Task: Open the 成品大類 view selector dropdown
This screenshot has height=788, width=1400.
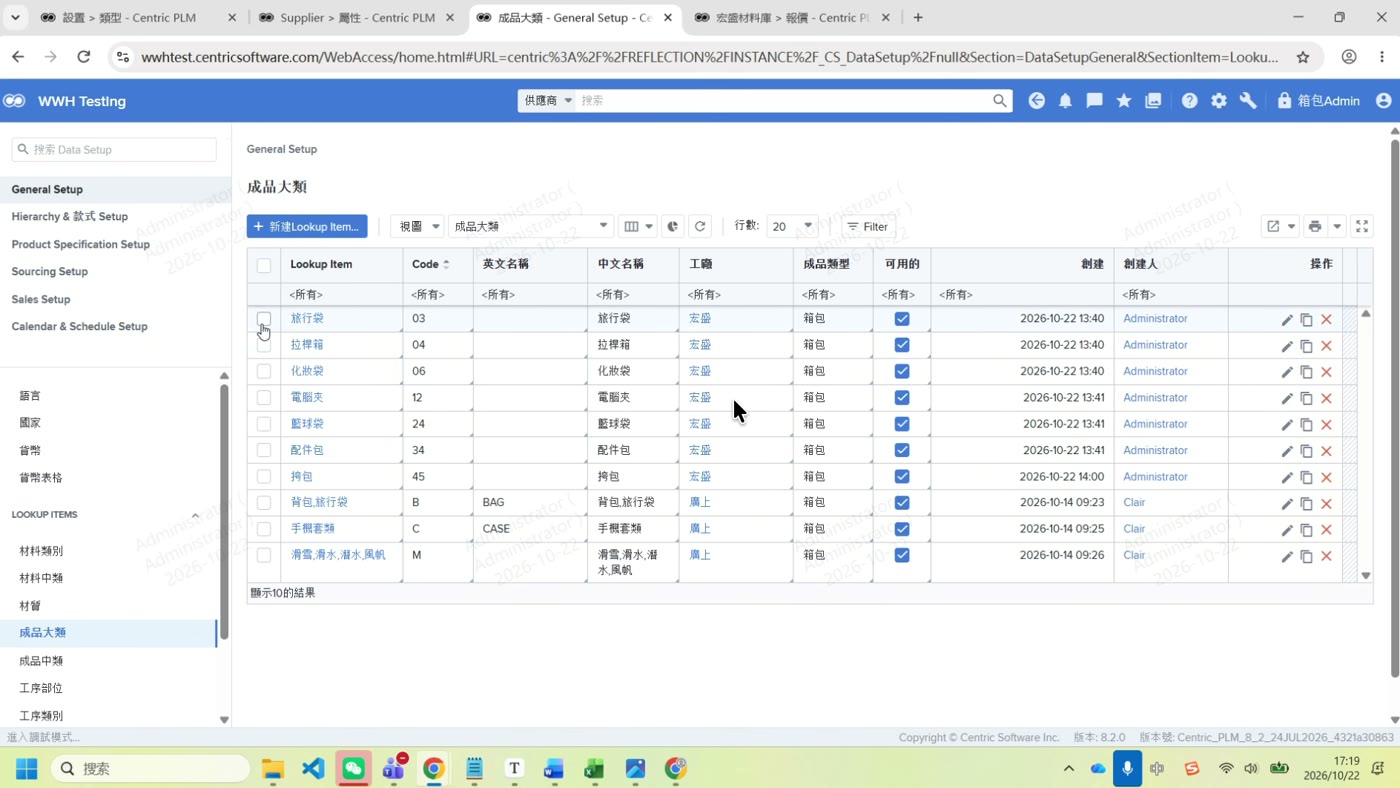Action: (531, 227)
